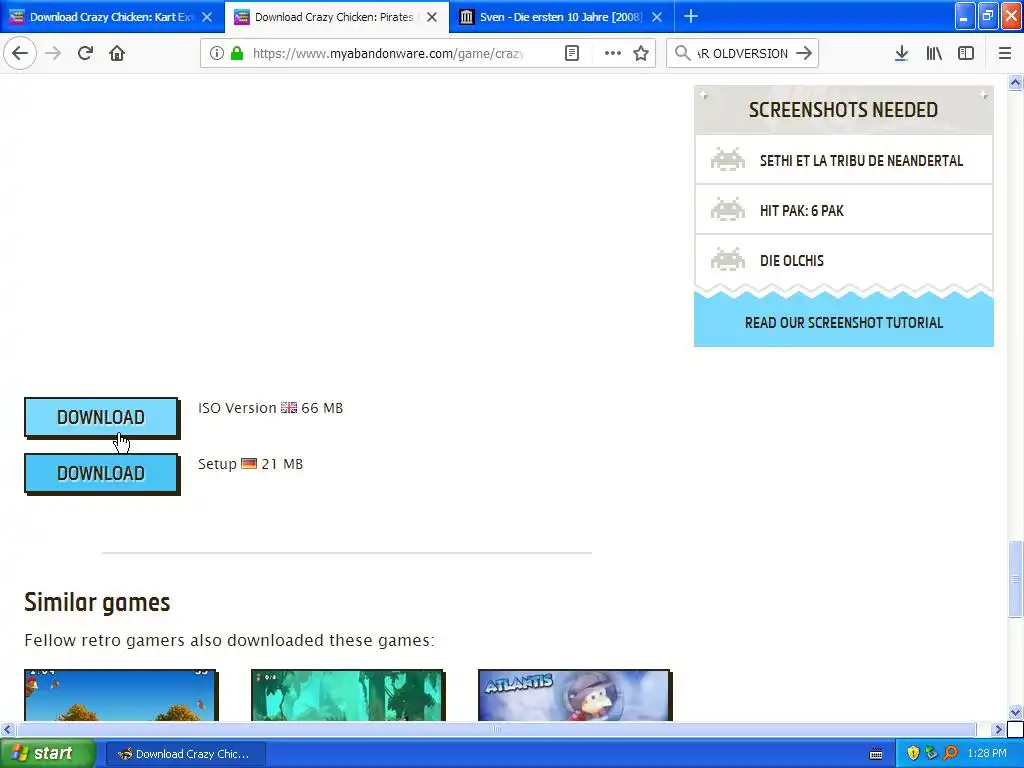Reload the current page
Screen dimensions: 1024x768
[x=85, y=53]
